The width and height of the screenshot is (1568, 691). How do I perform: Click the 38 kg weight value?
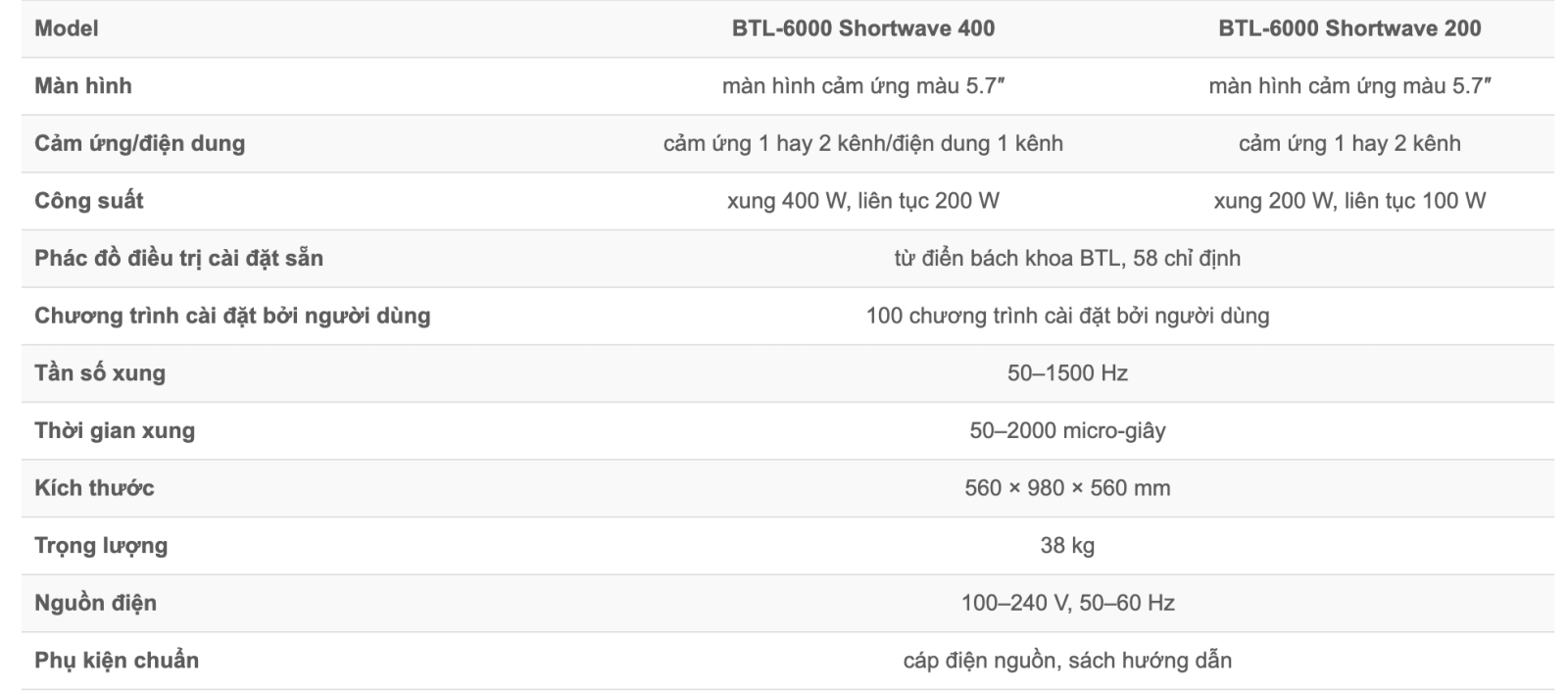pyautogui.click(x=1067, y=546)
